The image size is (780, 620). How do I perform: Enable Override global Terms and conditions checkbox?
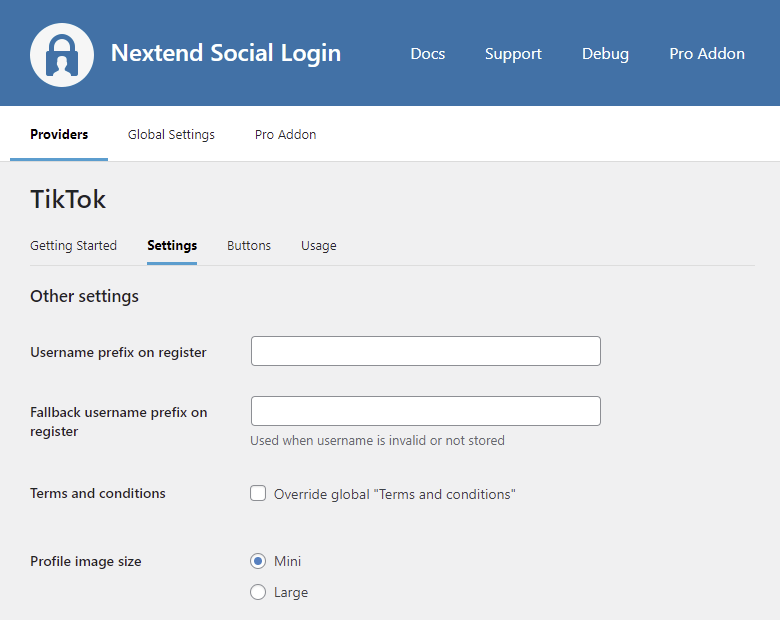point(258,493)
